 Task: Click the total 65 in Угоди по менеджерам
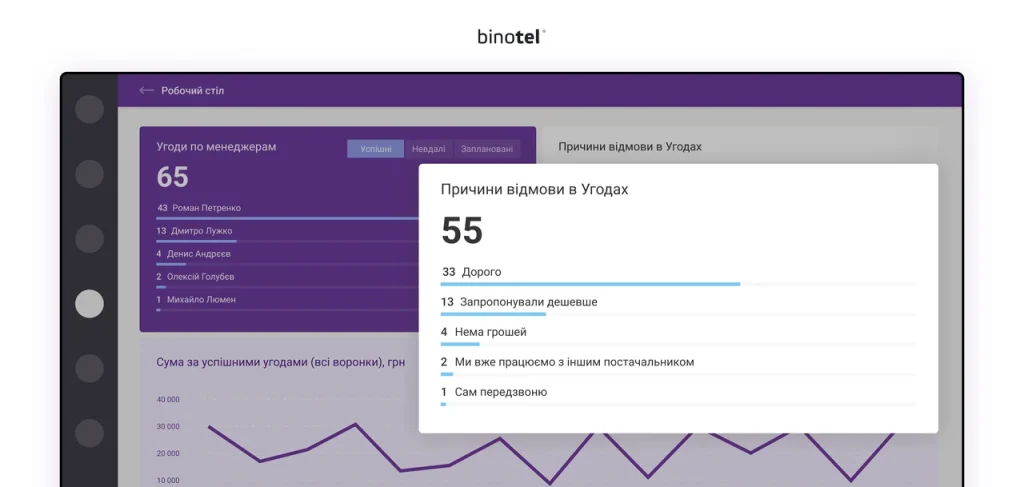[x=172, y=177]
